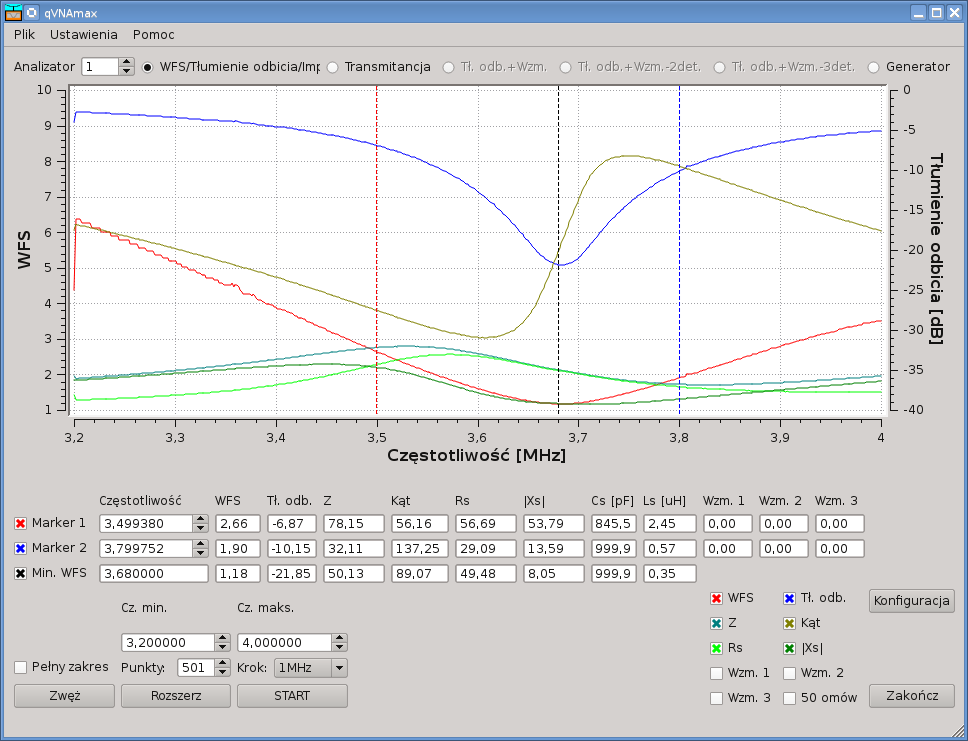The width and height of the screenshot is (968, 741).
Task: Click Marker 1 Tł. odb. value -6,87
Action: point(291,524)
